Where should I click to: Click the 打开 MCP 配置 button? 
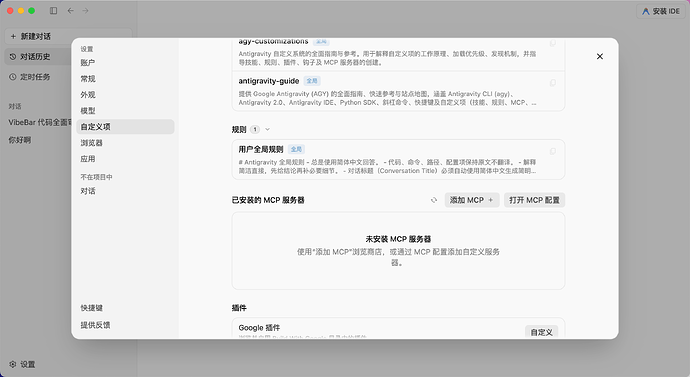534,200
